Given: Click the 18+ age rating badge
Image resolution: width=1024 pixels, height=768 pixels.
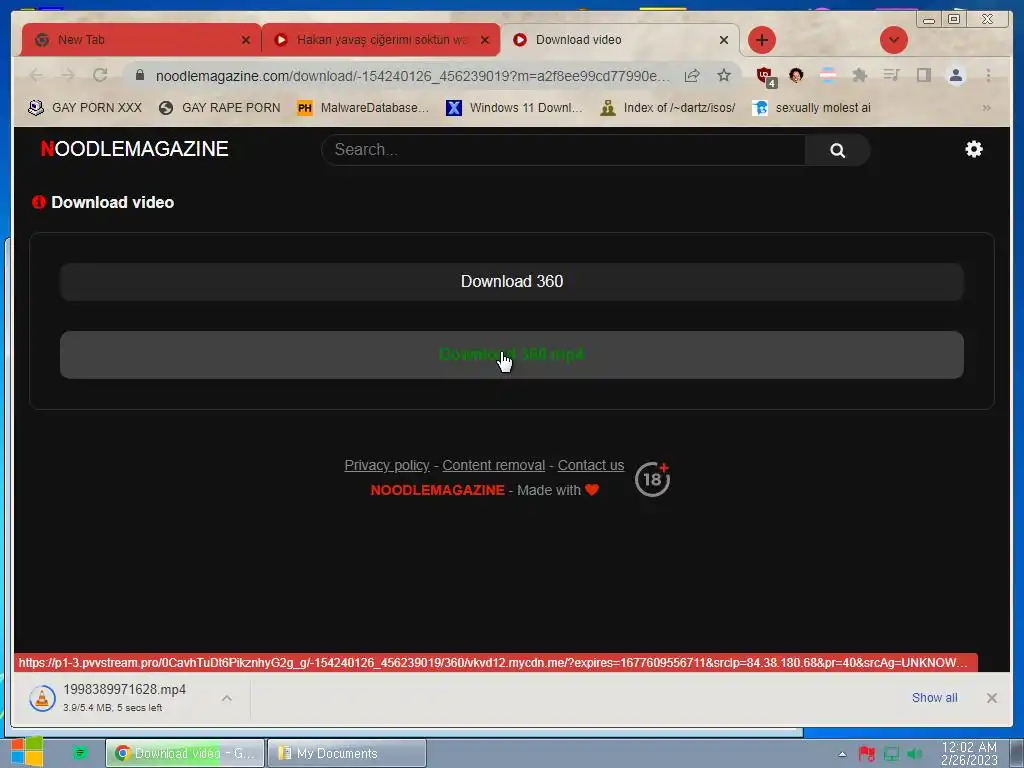Looking at the screenshot, I should click(x=652, y=479).
